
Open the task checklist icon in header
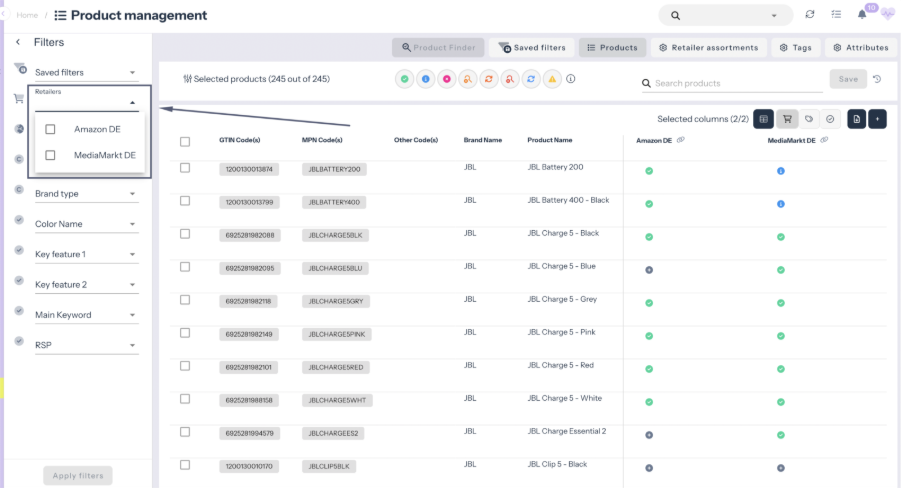tap(836, 15)
